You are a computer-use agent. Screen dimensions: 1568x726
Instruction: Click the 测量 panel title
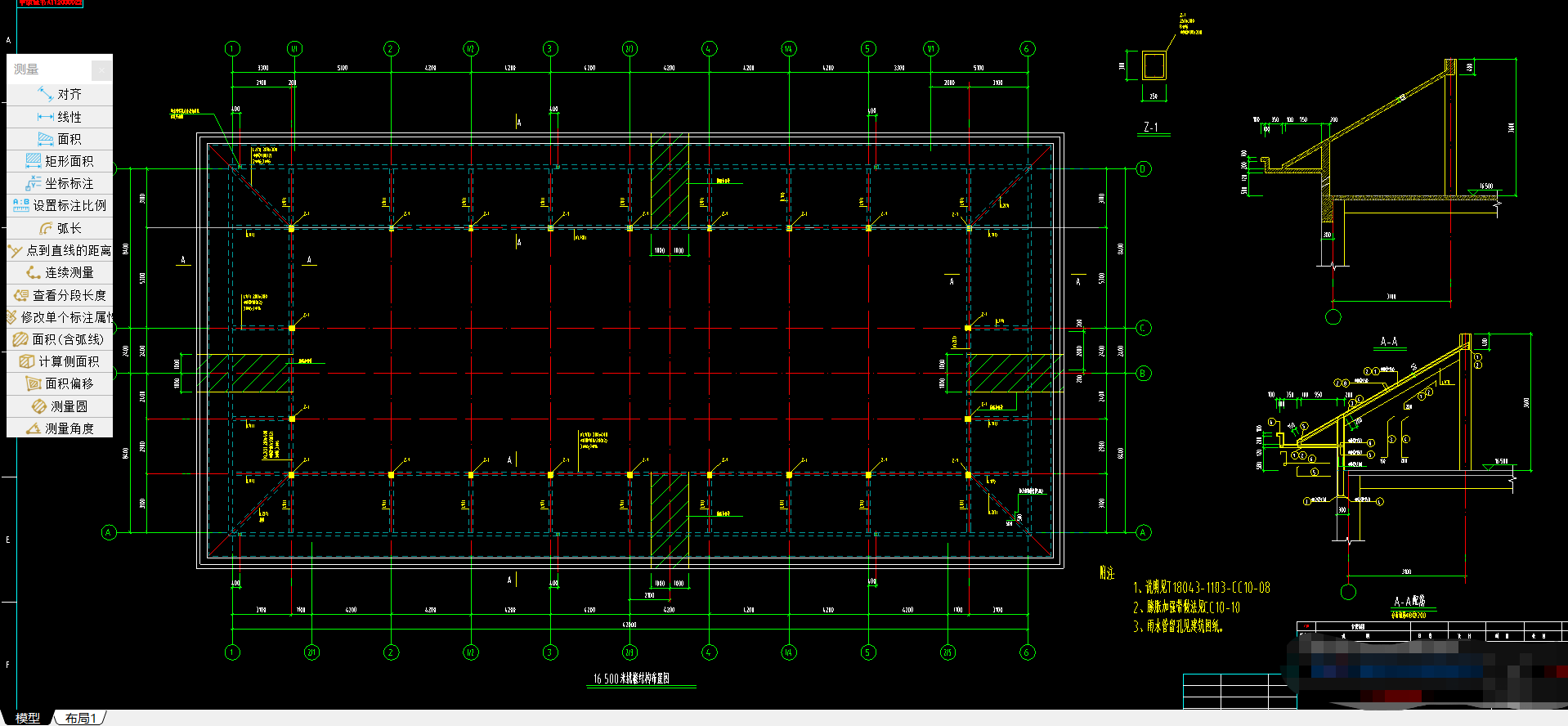[x=26, y=69]
